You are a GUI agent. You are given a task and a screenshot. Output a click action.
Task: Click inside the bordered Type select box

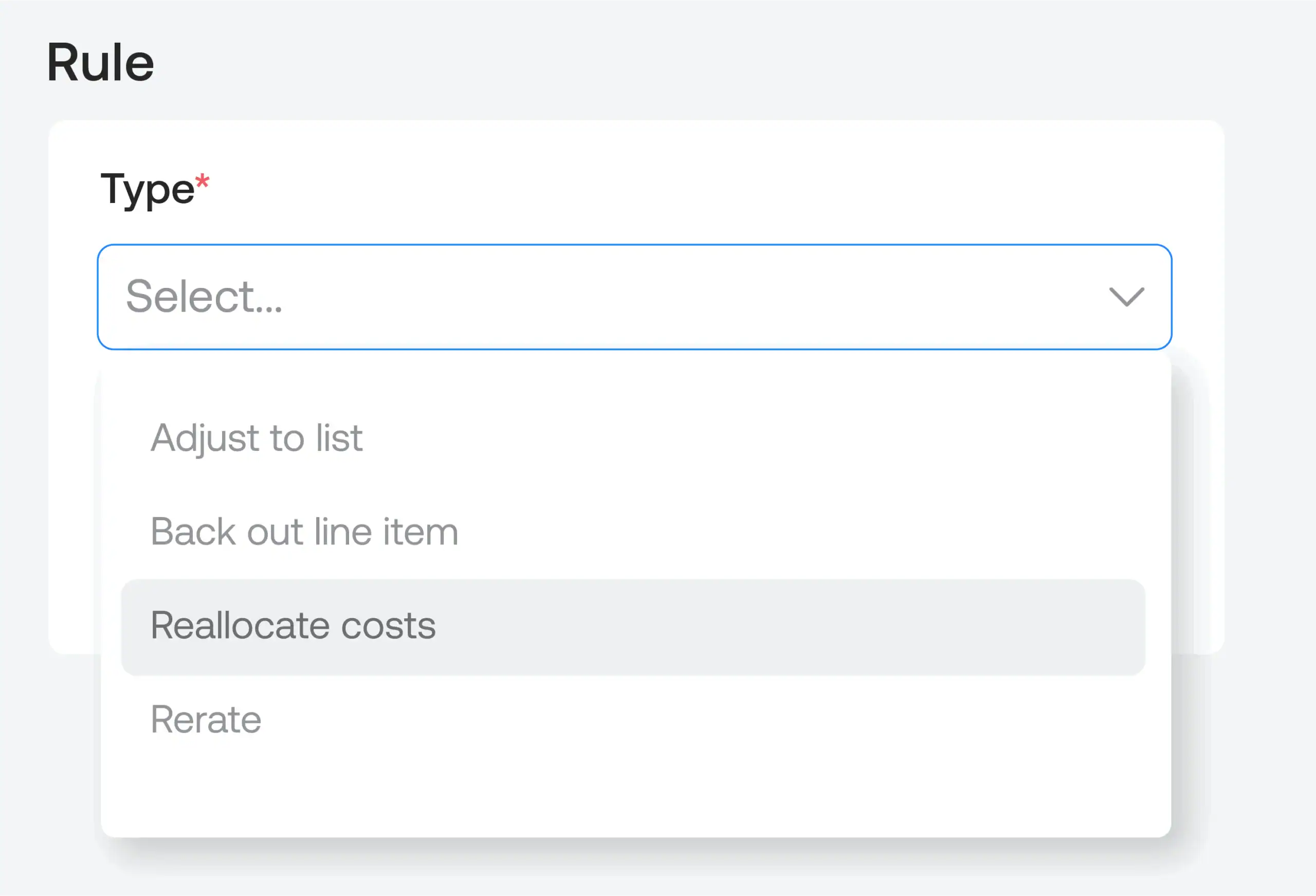click(x=623, y=296)
